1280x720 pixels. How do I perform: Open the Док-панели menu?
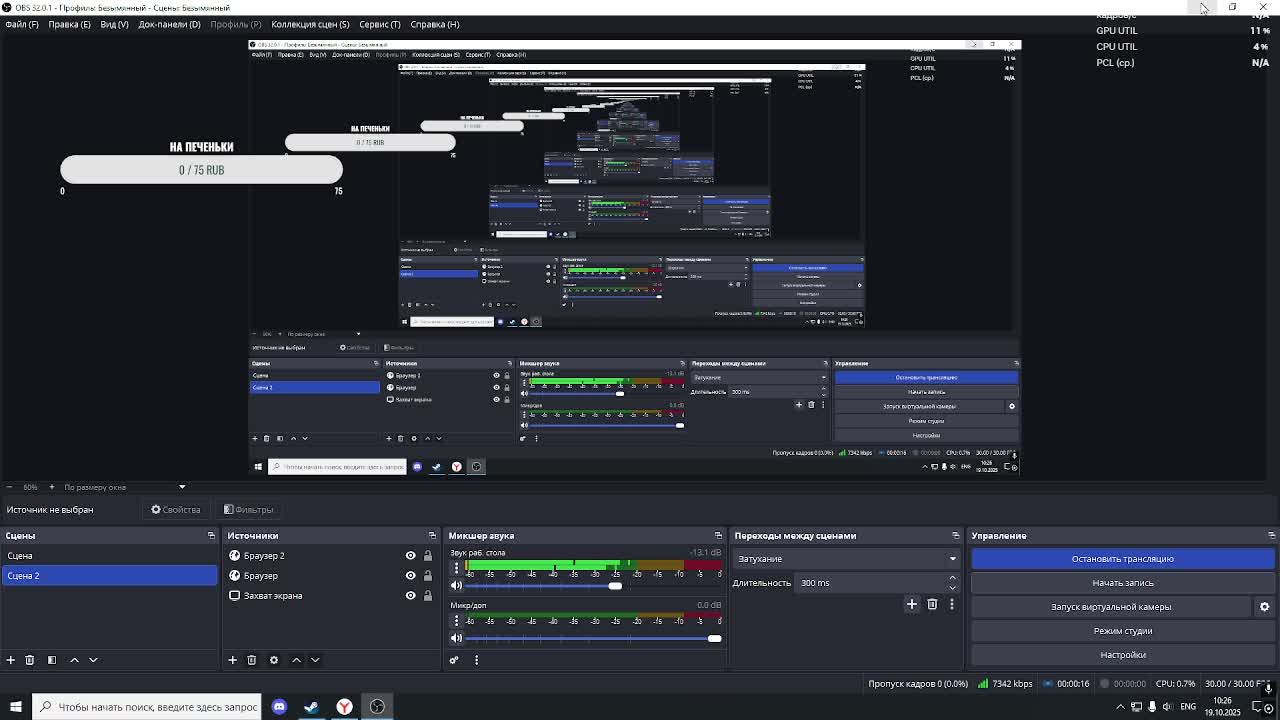169,24
